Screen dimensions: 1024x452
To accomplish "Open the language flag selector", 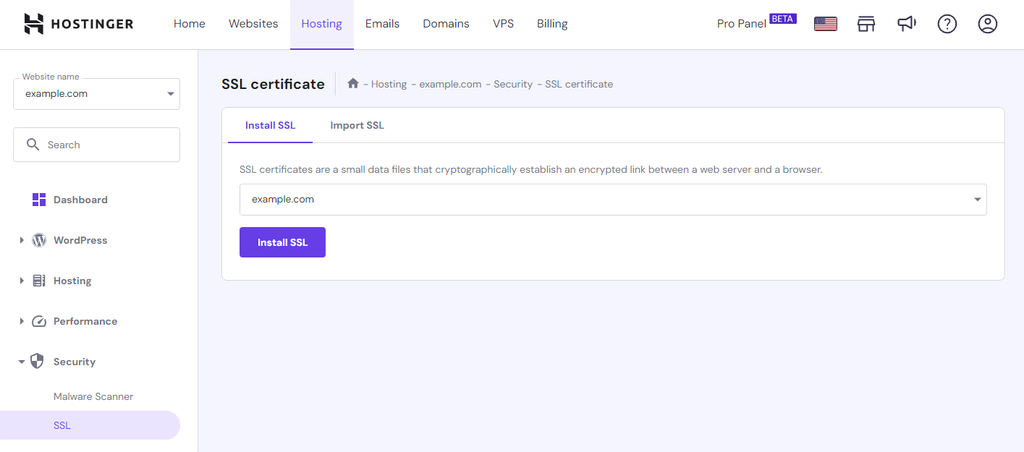I will click(x=825, y=24).
